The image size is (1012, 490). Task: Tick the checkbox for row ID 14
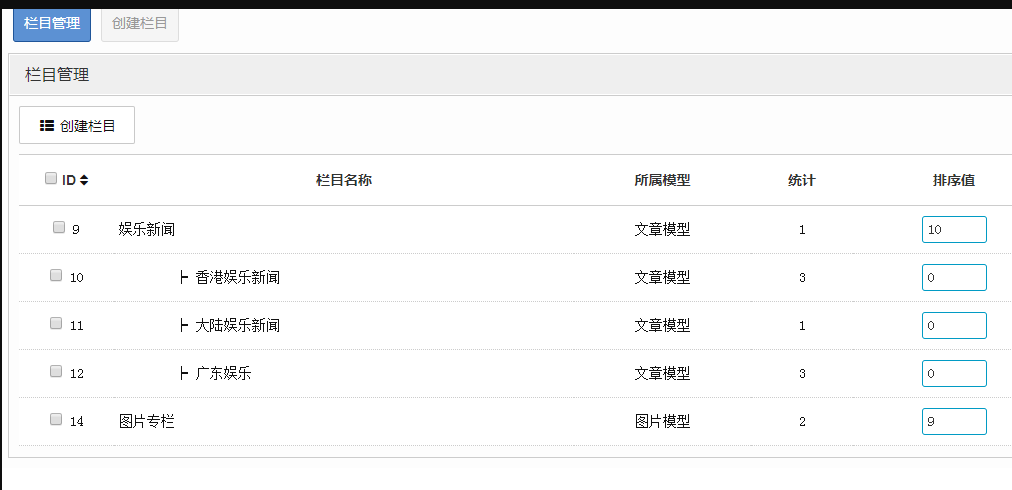pyautogui.click(x=56, y=419)
